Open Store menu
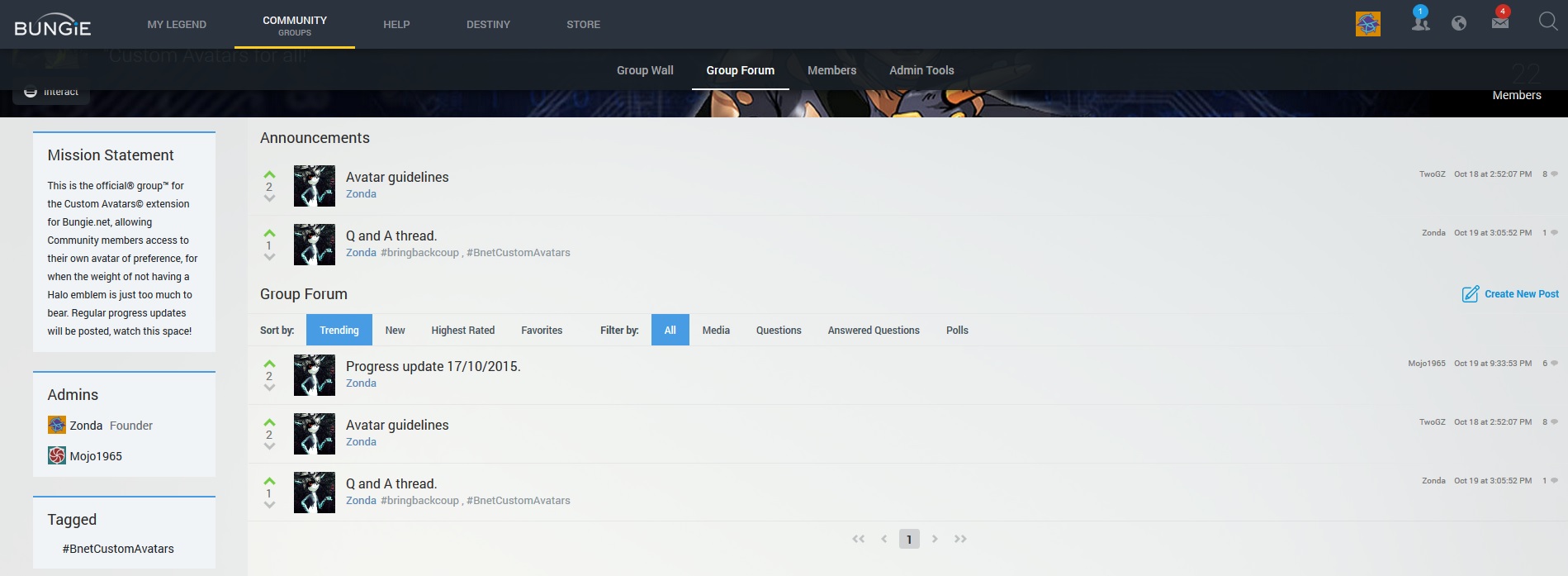 click(583, 25)
